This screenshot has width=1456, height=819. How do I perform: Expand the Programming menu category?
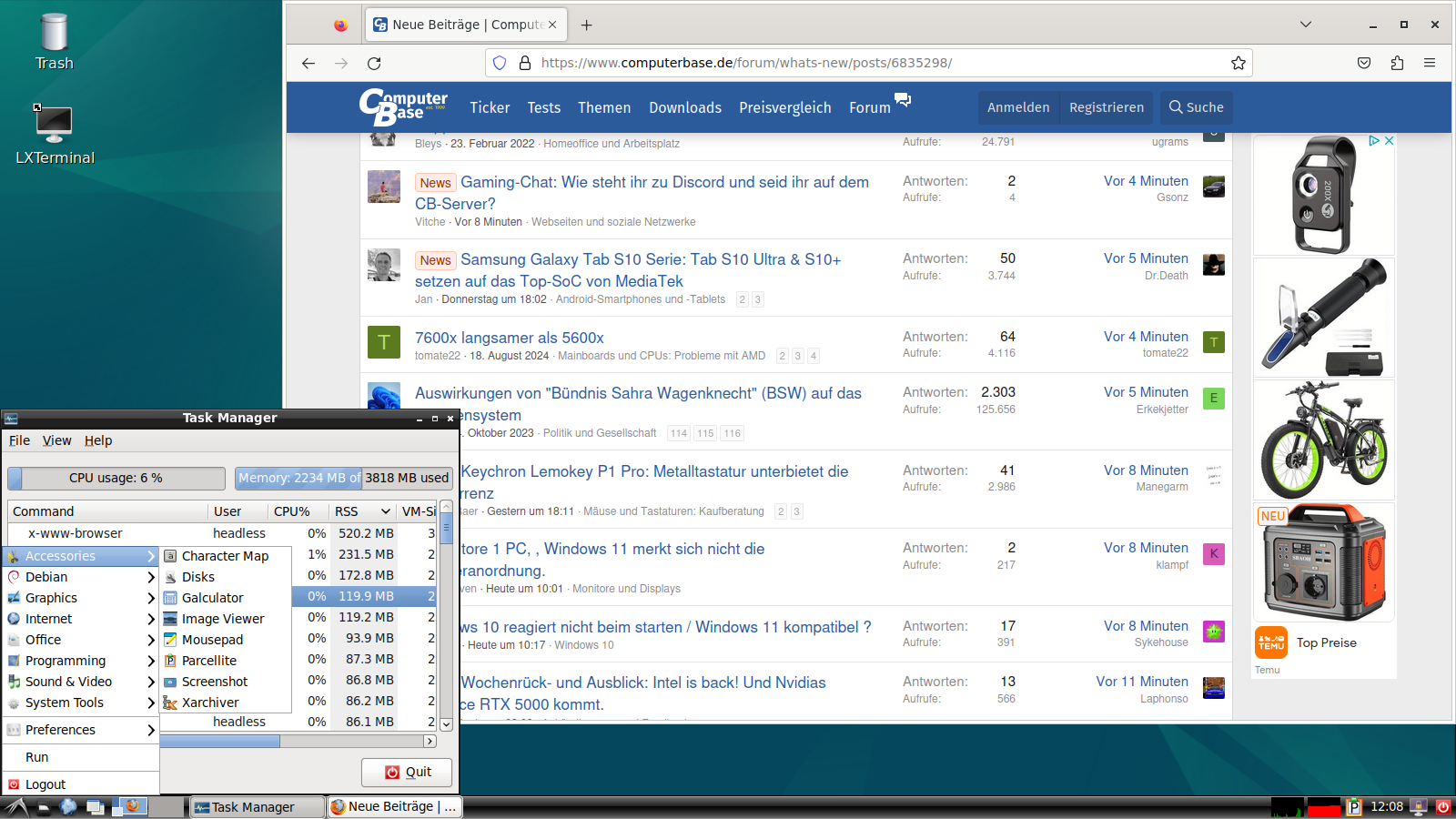(x=81, y=661)
